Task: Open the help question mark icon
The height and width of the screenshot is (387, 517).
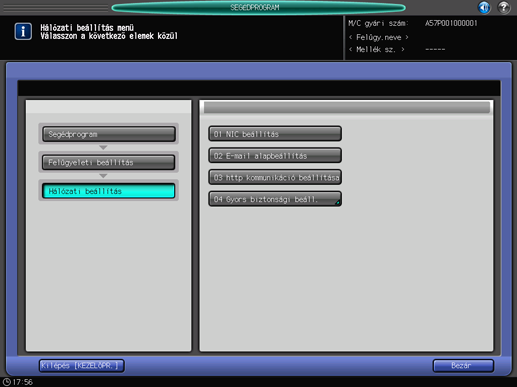Action: pos(504,7)
